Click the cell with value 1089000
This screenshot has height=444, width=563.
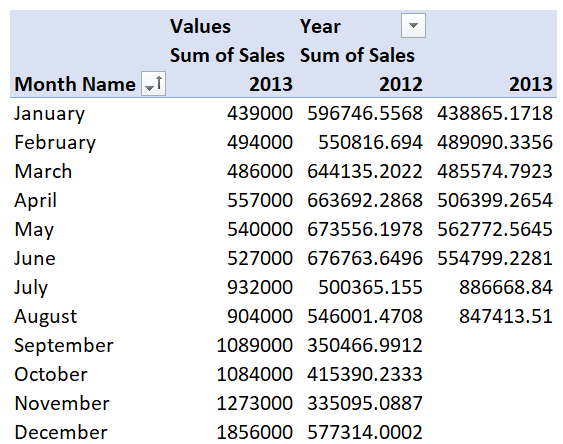click(x=255, y=346)
